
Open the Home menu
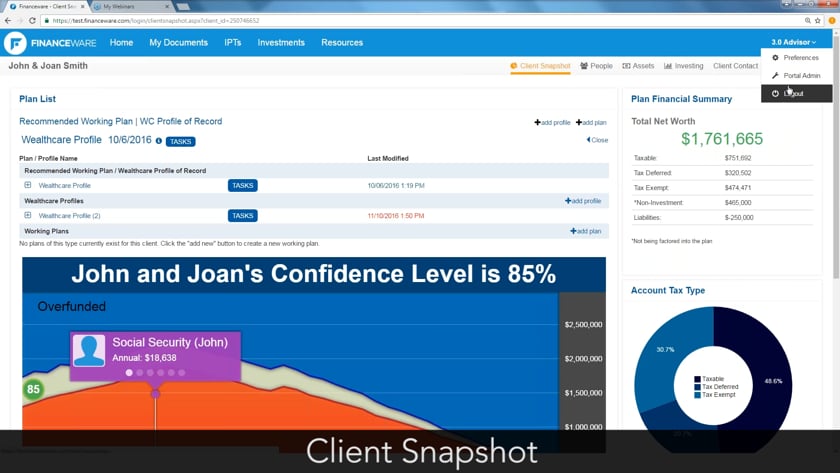122,43
